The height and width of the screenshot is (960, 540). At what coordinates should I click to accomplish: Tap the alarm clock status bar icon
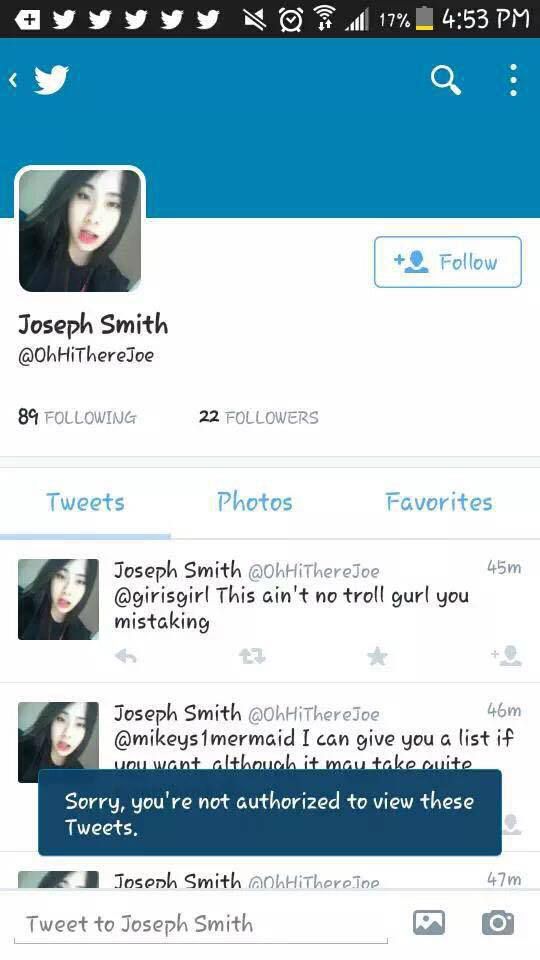(x=291, y=20)
